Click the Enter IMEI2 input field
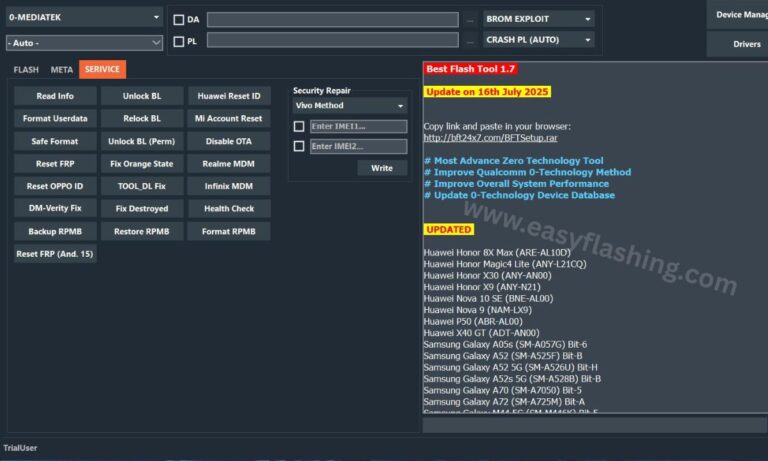The image size is (768, 461). coord(359,146)
